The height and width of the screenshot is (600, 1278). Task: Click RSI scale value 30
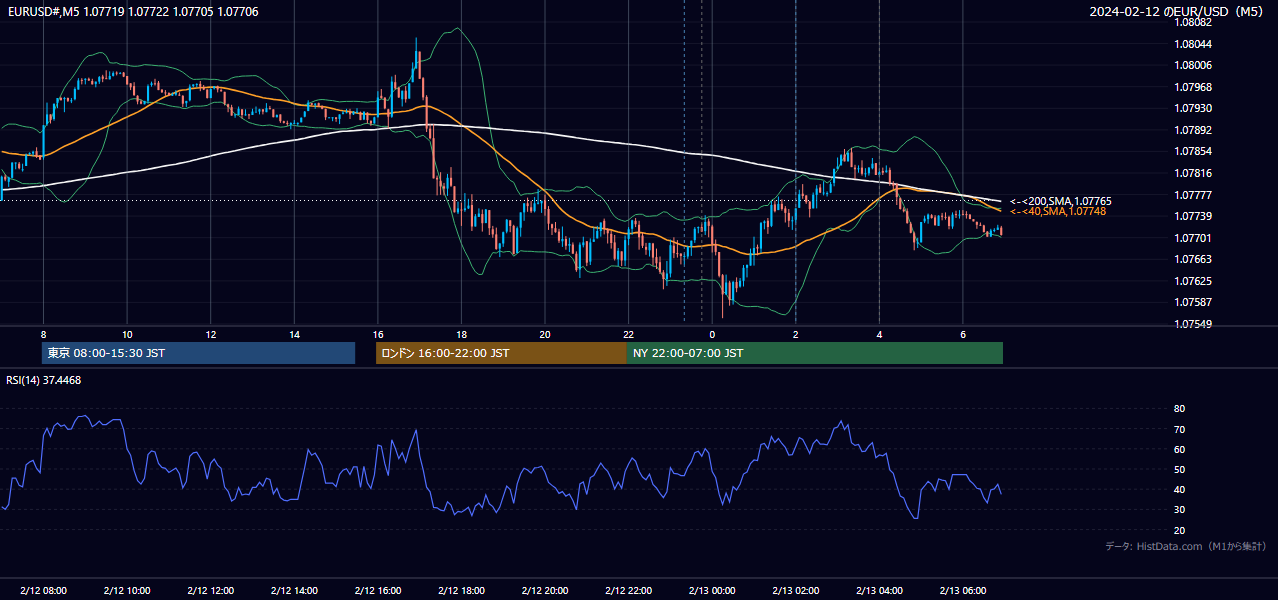1180,509
